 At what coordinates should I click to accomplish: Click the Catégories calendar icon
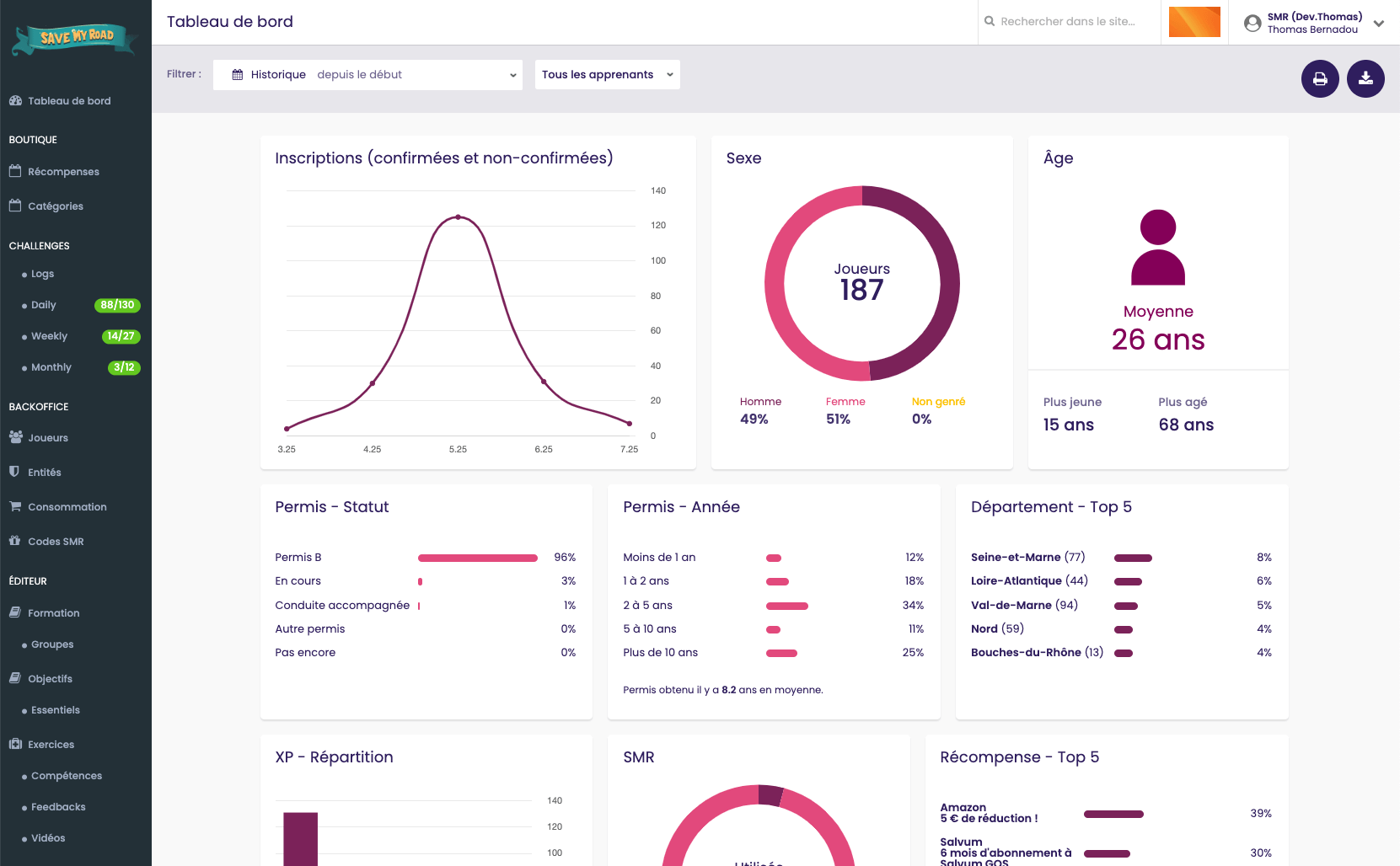[15, 206]
